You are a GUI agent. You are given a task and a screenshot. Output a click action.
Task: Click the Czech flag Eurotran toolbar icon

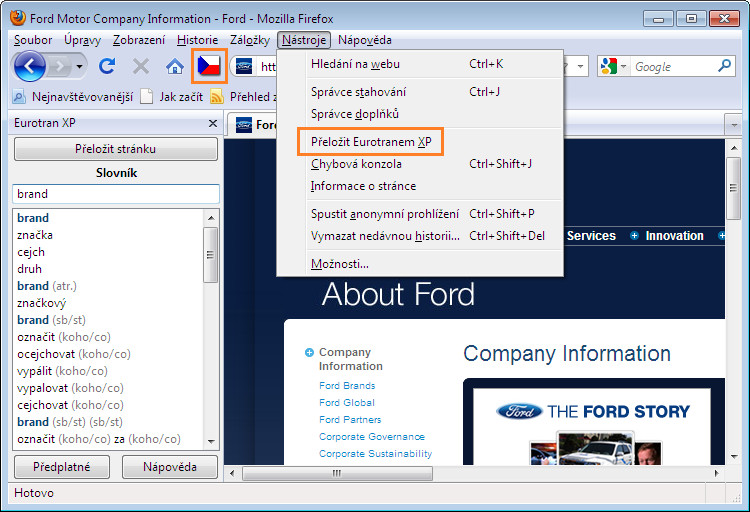(x=209, y=66)
